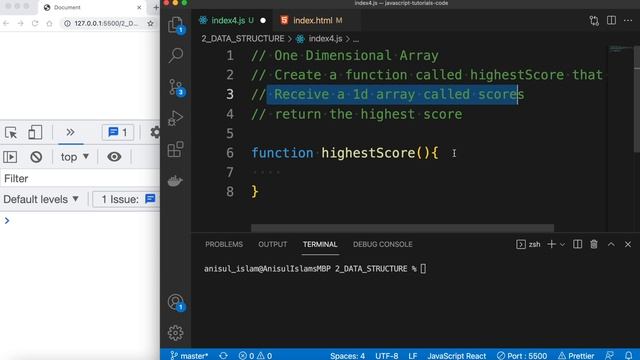Toggle device toolbar in DevTools
640x360 pixels.
click(35, 132)
